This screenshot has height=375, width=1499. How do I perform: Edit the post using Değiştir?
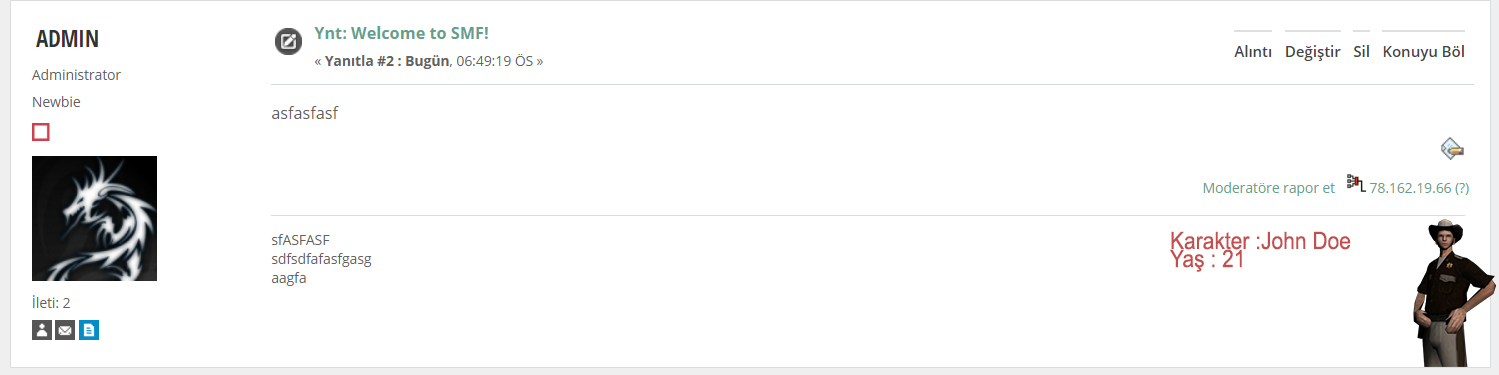[1313, 52]
